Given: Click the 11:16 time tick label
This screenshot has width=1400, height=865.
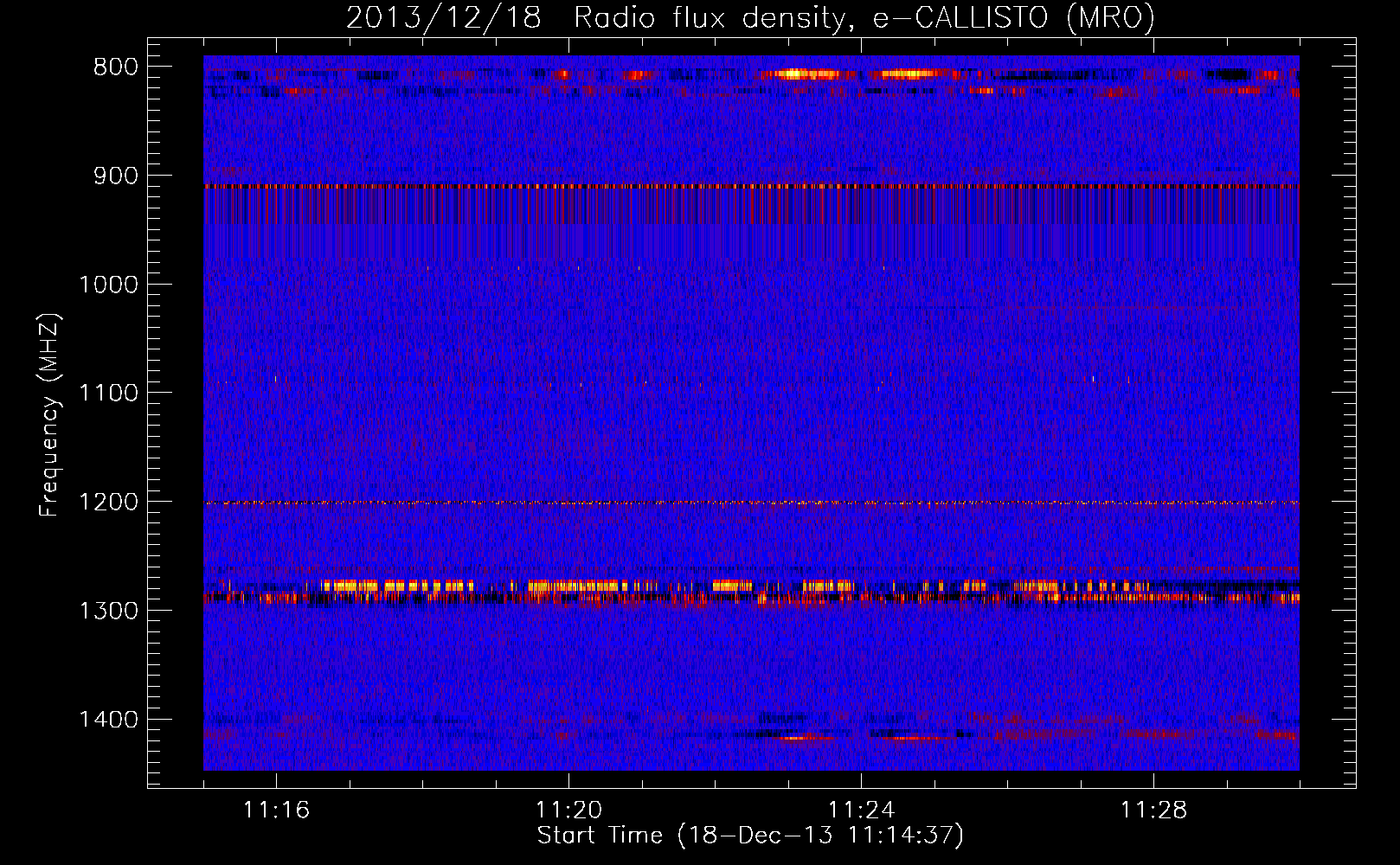Looking at the screenshot, I should tap(276, 811).
